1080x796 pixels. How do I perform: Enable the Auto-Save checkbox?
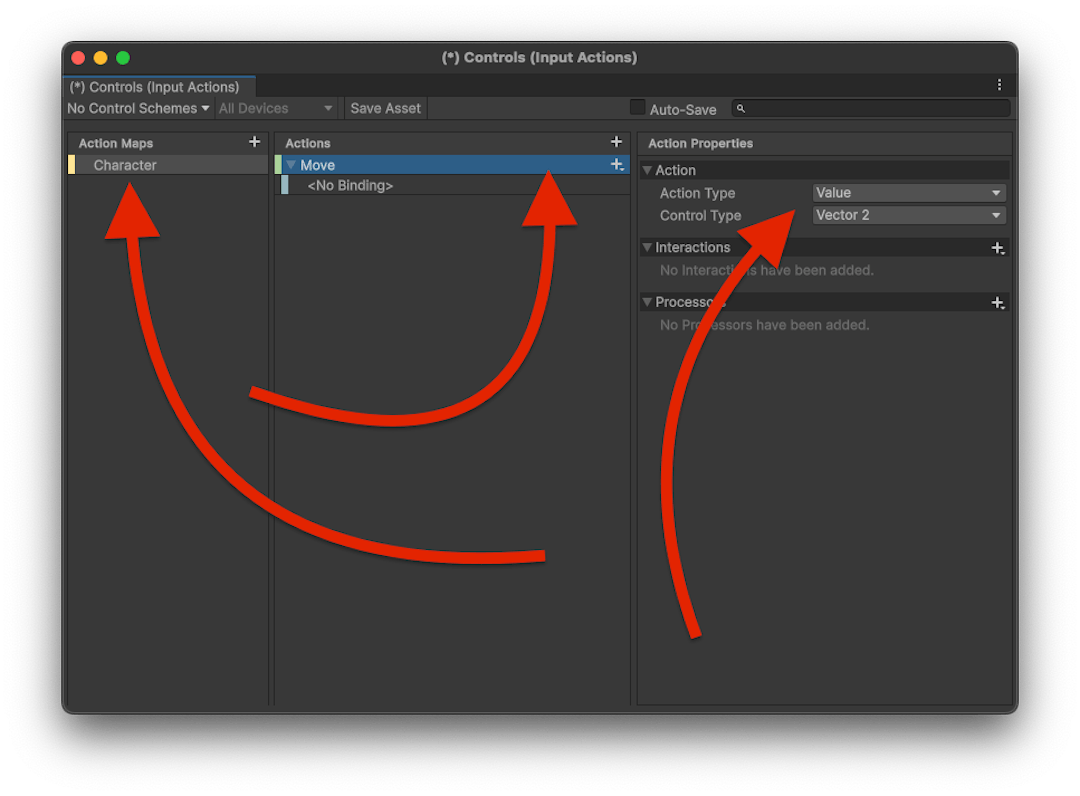637,108
